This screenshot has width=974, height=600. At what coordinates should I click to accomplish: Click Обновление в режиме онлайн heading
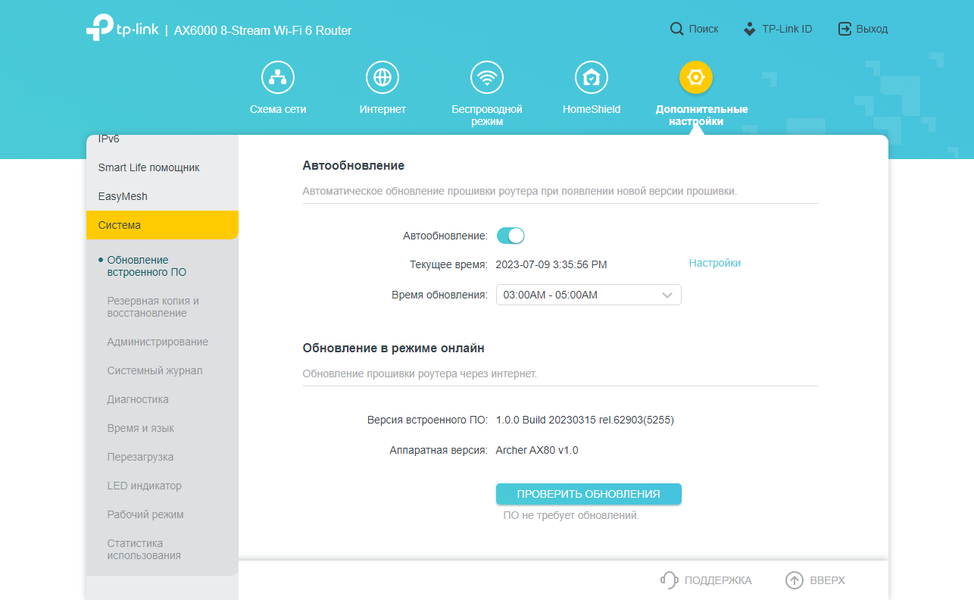pyautogui.click(x=393, y=348)
